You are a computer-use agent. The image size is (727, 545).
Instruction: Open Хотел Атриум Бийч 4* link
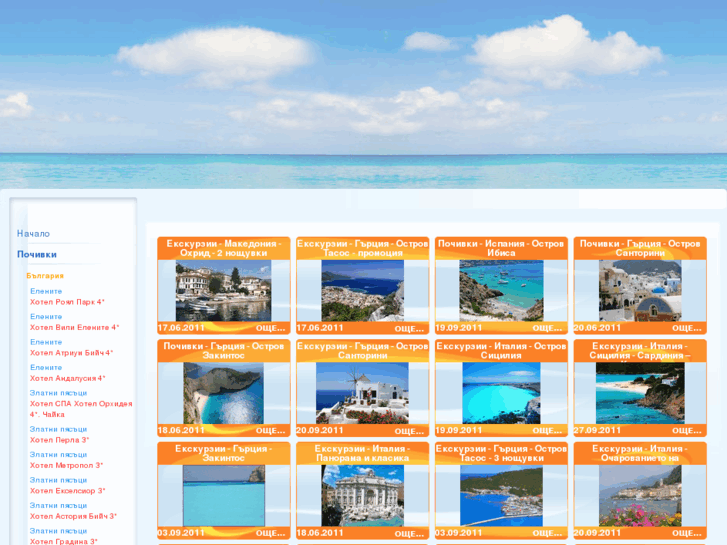point(71,353)
